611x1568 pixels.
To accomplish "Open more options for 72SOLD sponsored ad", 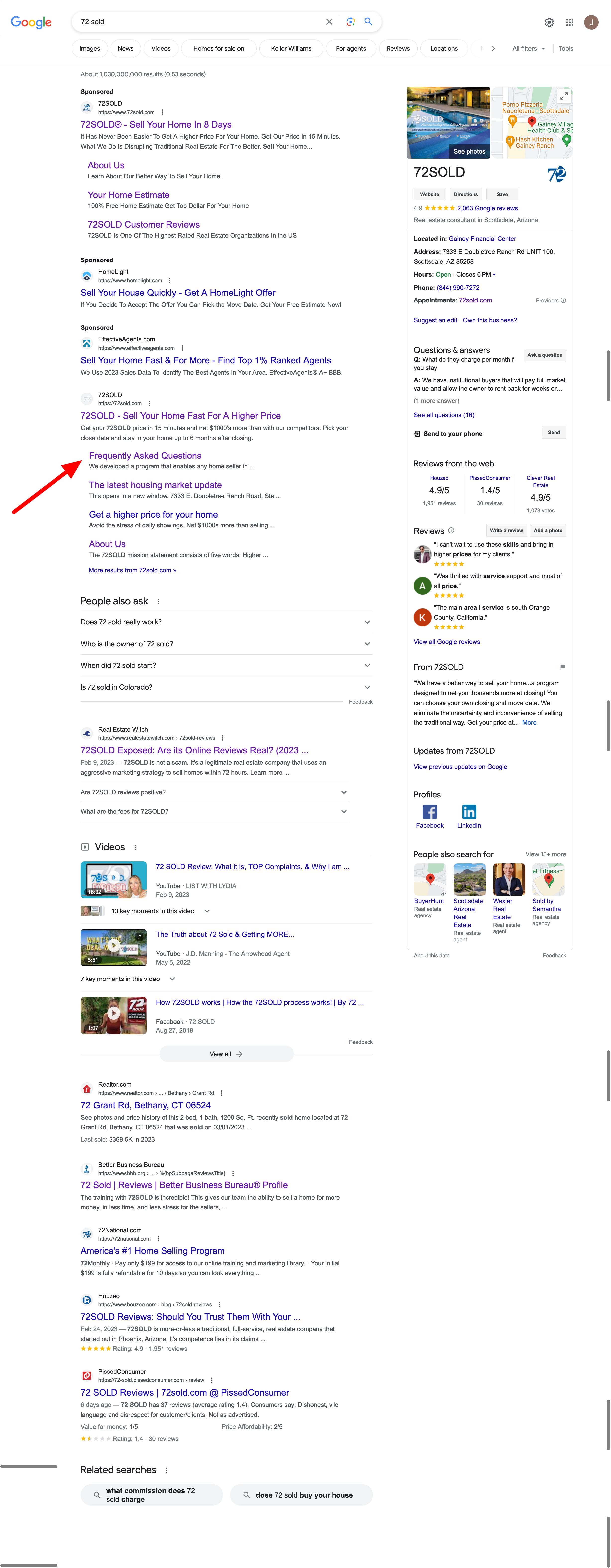I will tap(162, 112).
